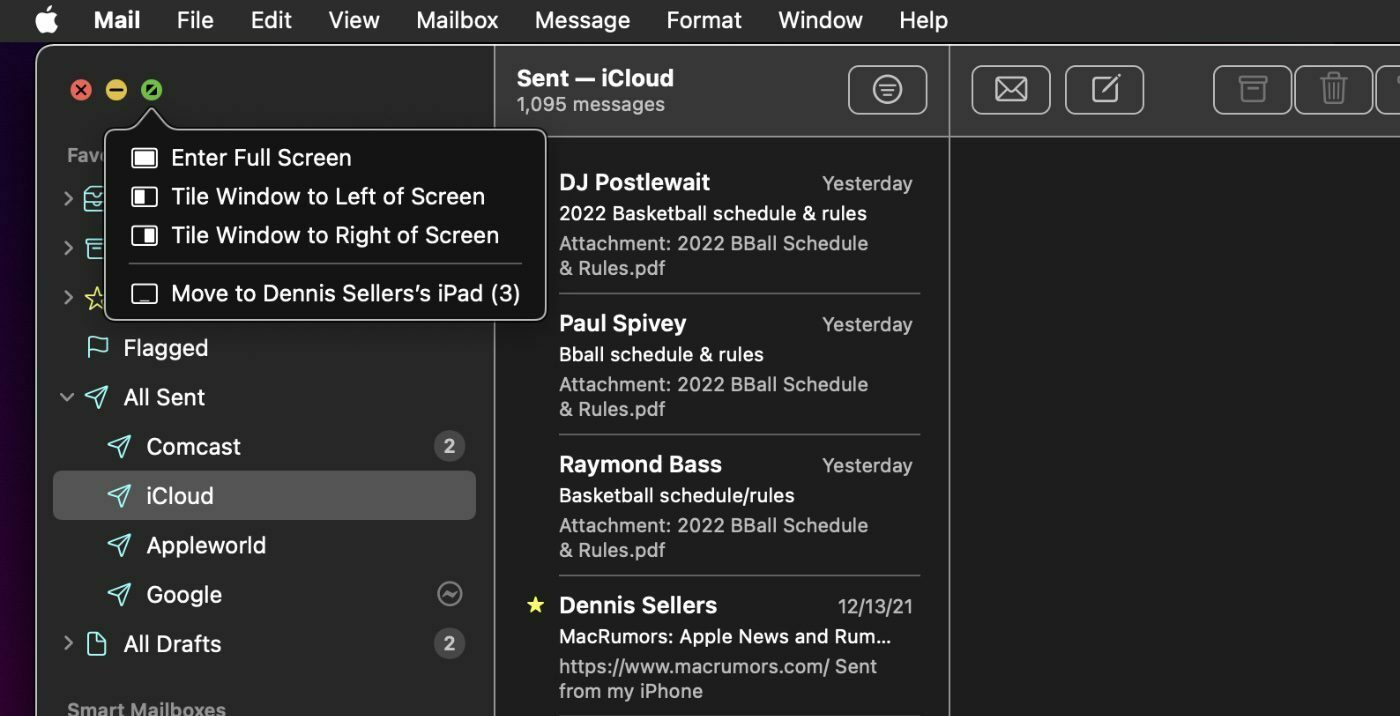Screen dimensions: 1400x716
Task: Expand the first Favorites mailbox row
Action: pyautogui.click(x=68, y=199)
